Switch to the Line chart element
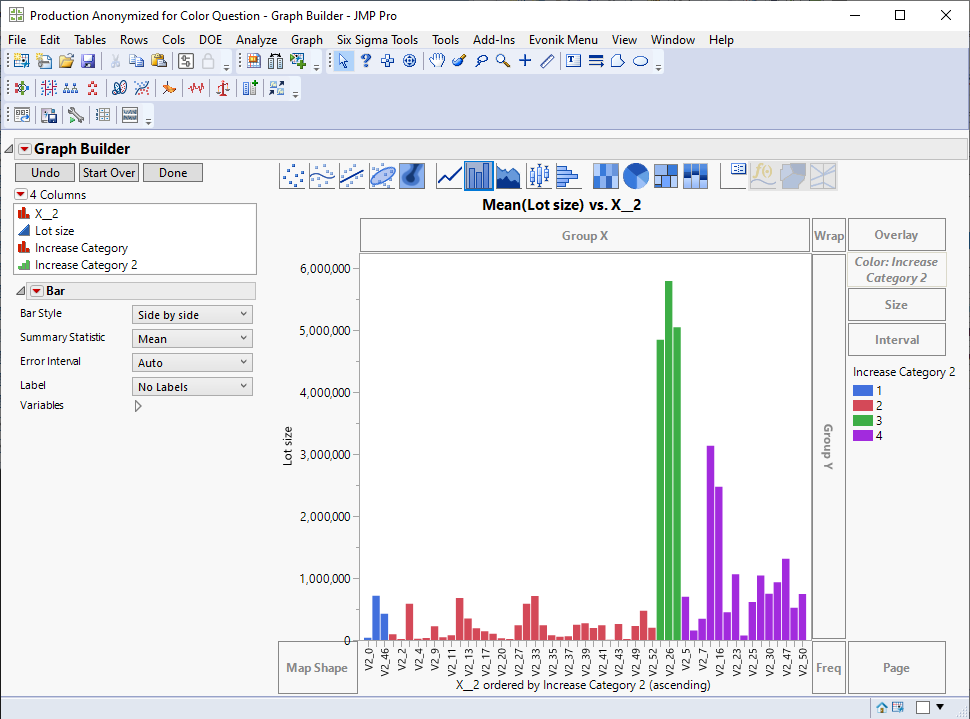The height and width of the screenshot is (719, 970). (x=449, y=176)
